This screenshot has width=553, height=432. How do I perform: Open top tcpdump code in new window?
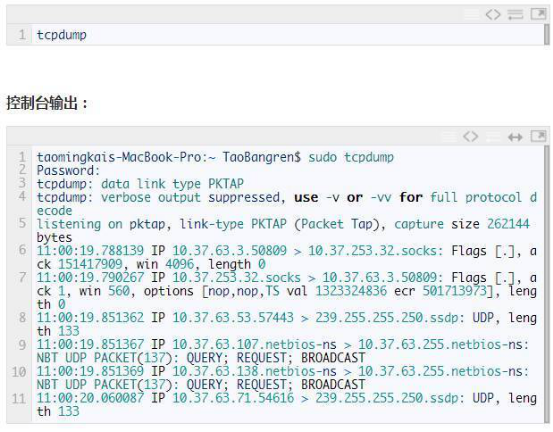pos(538,14)
